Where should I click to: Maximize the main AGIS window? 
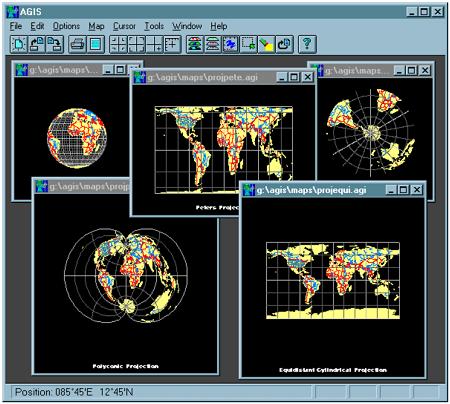[424, 12]
